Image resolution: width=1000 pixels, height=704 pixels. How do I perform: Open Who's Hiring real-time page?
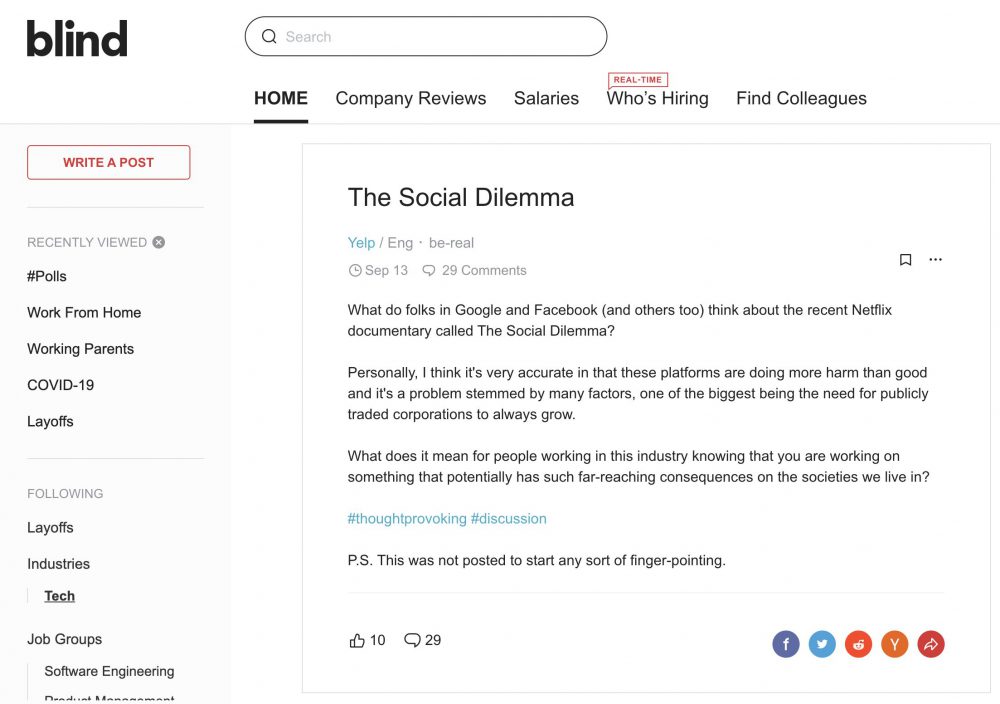pos(658,98)
